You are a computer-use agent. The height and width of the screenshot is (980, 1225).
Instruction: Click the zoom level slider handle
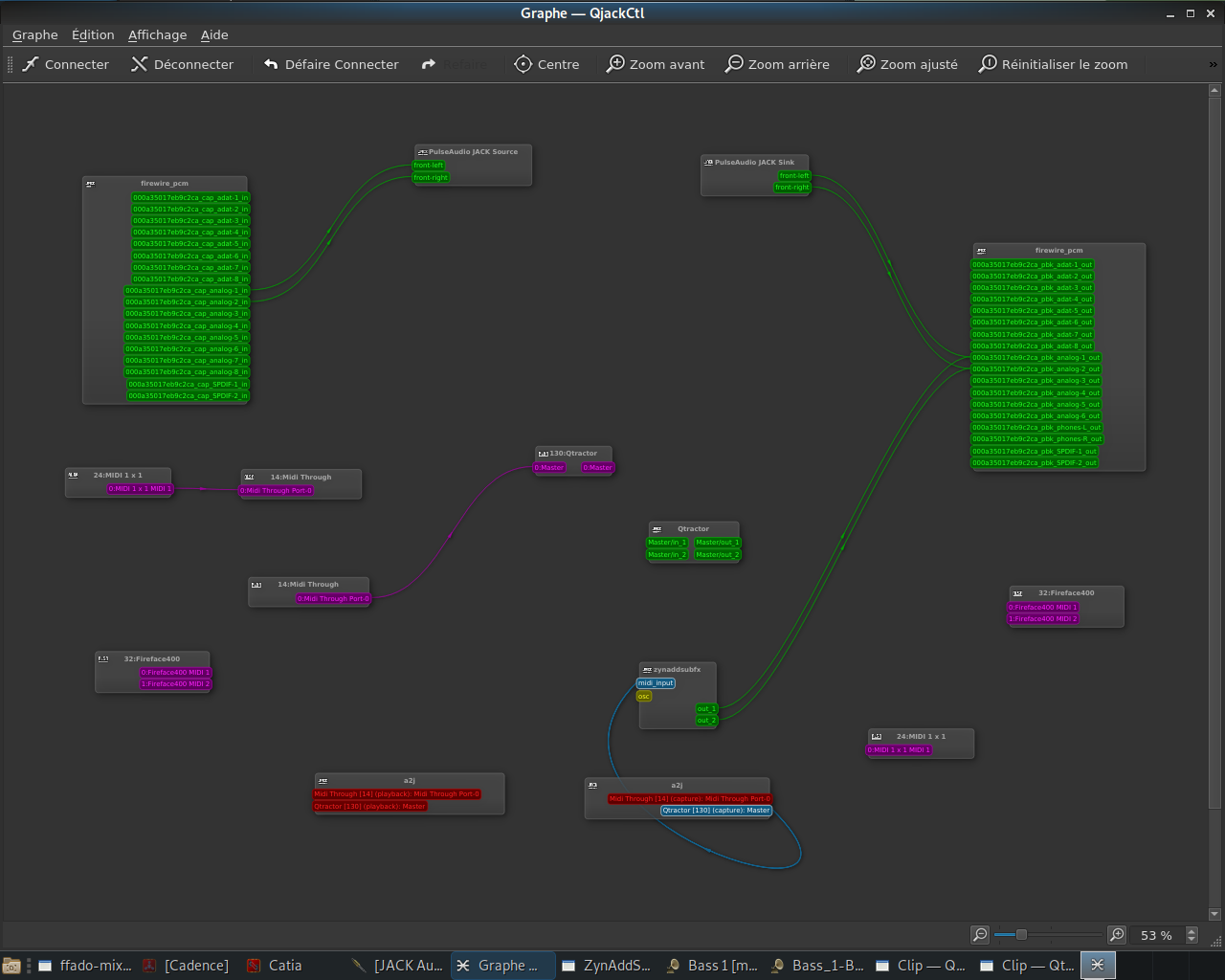1021,934
